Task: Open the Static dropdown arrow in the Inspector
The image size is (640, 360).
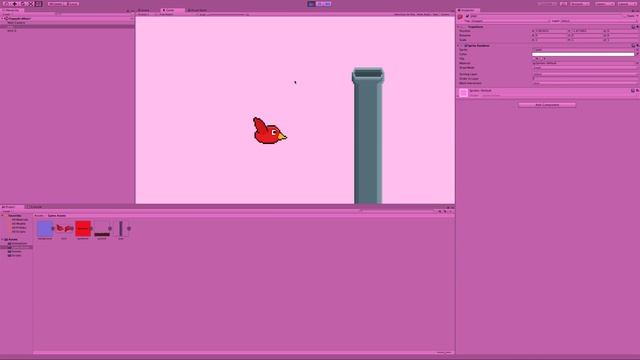Action: 638,16
